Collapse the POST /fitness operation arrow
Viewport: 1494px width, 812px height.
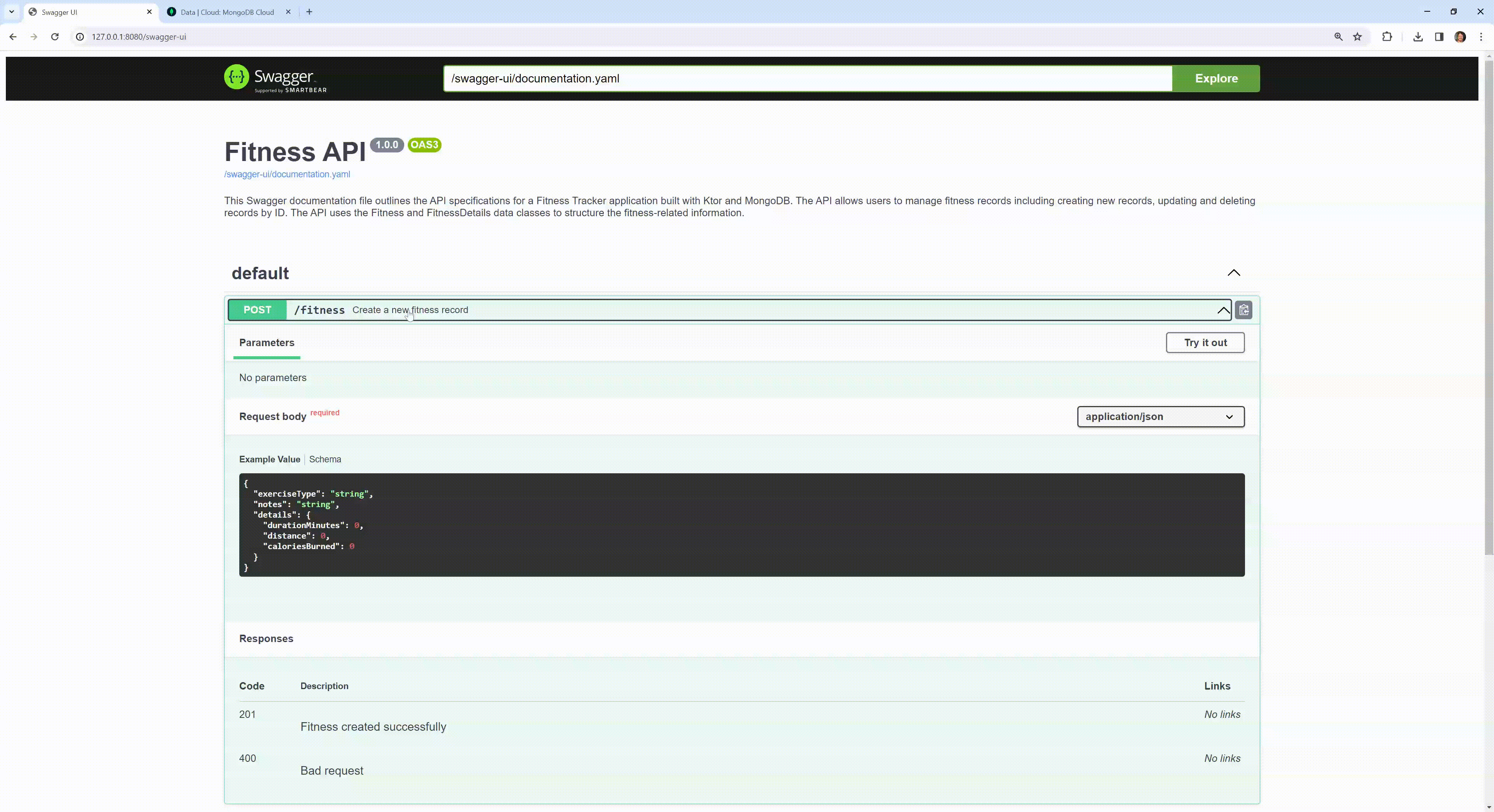click(x=1223, y=310)
